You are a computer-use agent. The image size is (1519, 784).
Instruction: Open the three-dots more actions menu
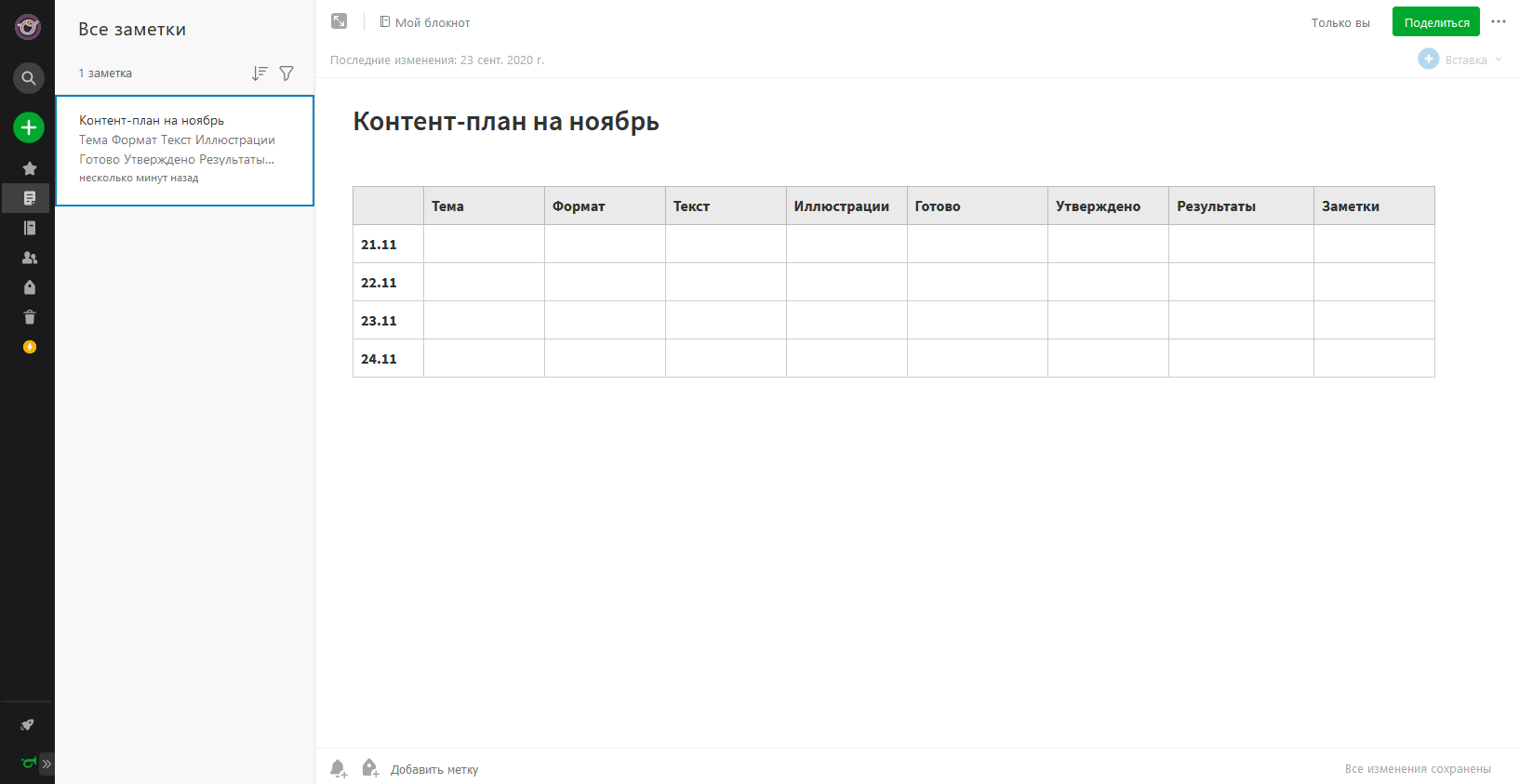[x=1499, y=21]
